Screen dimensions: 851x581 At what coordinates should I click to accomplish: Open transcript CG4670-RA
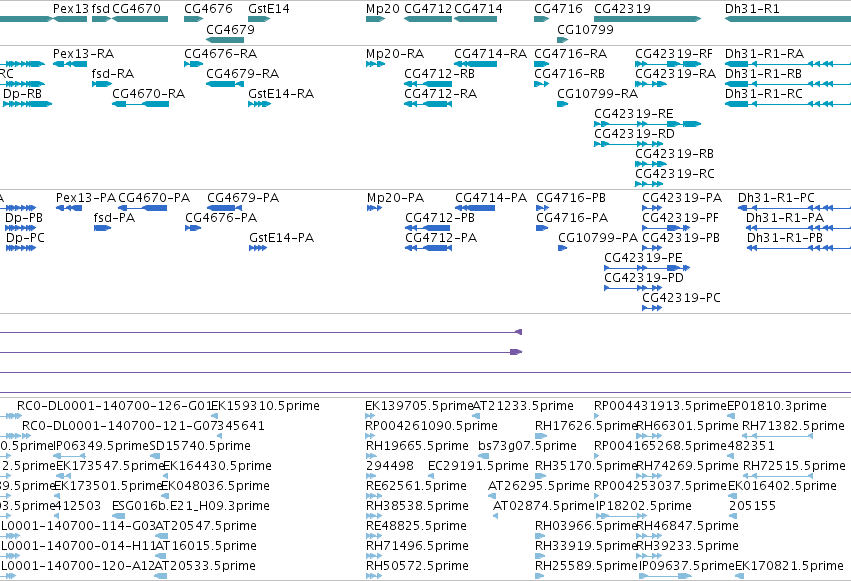point(141,104)
